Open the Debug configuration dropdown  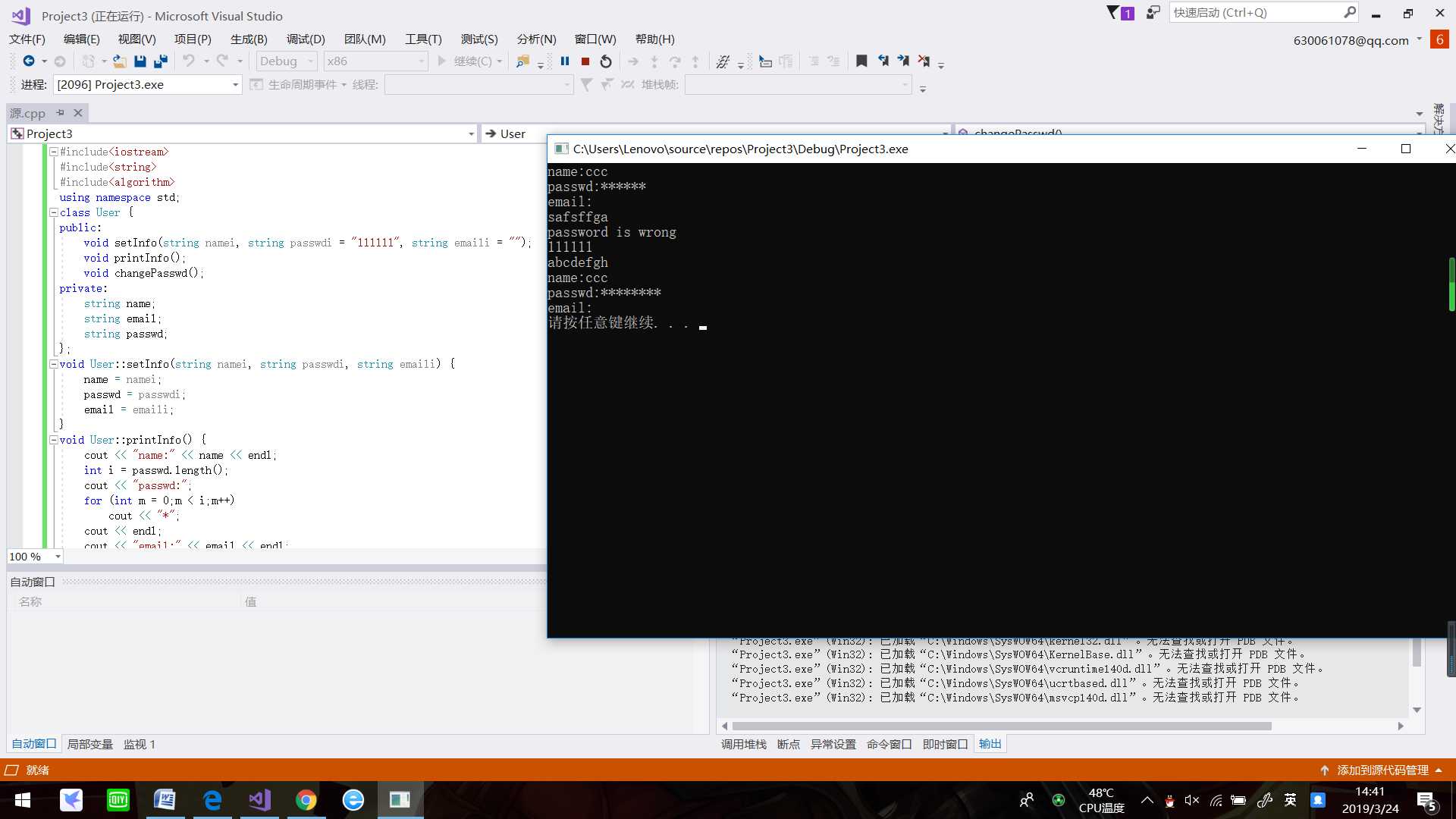point(287,61)
